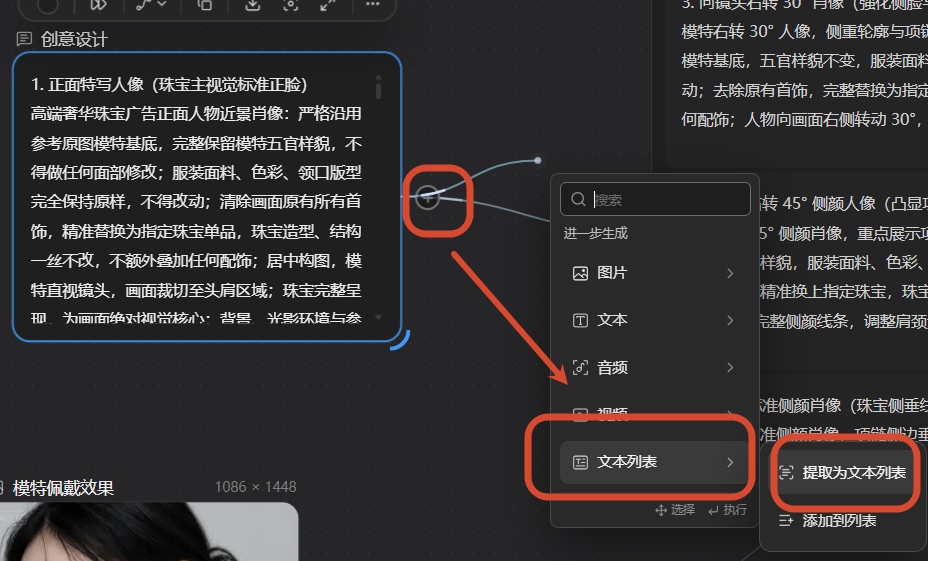The image size is (928, 561).
Task: Click the expand arrows icon in toolbar
Action: click(327, 5)
